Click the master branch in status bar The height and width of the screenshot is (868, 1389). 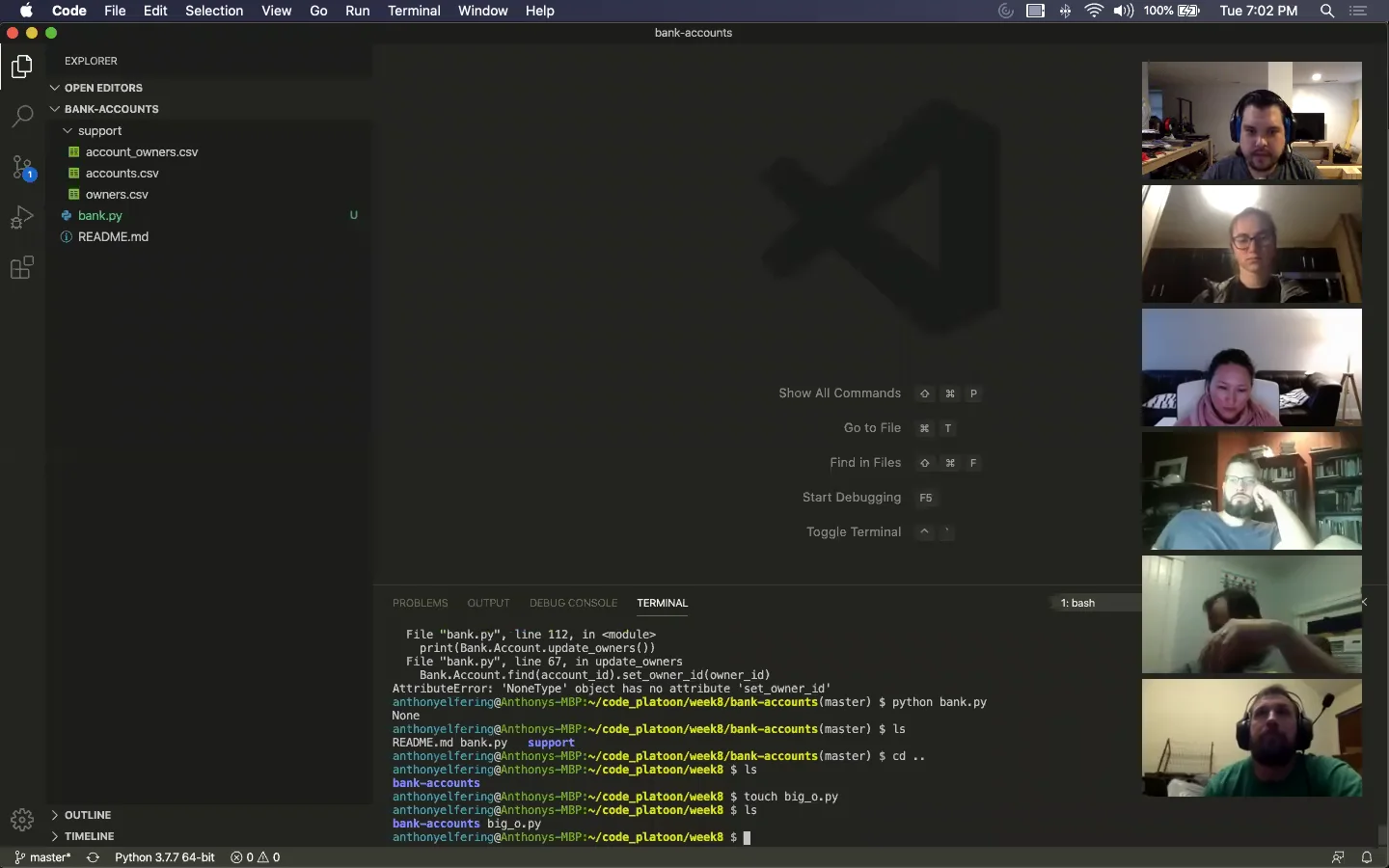tap(43, 857)
